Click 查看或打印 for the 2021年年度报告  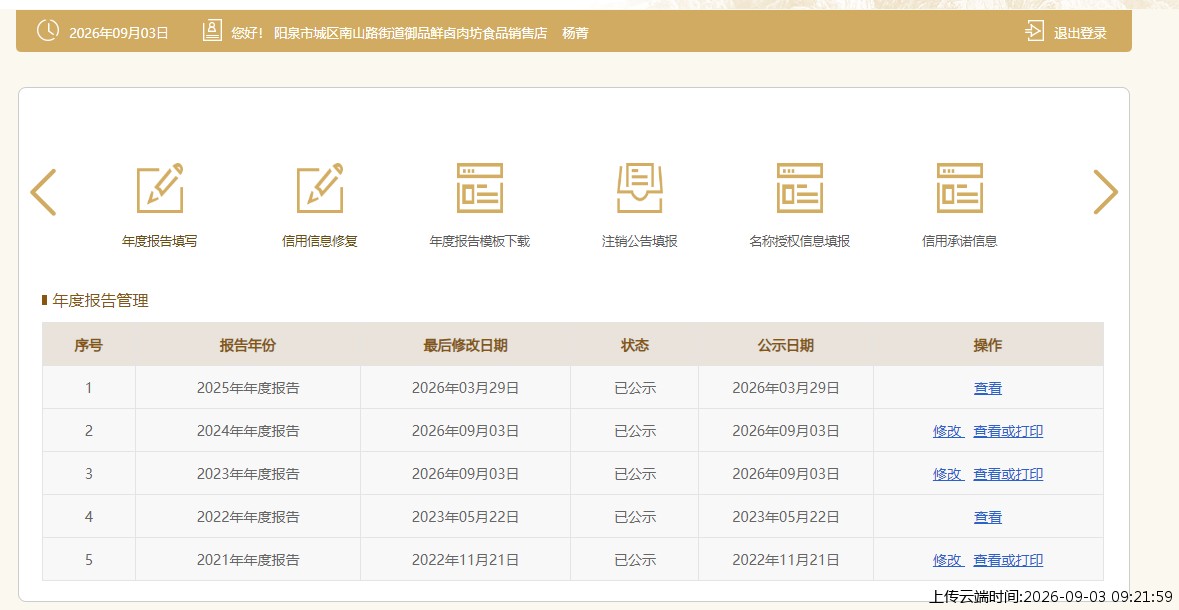click(x=1008, y=560)
